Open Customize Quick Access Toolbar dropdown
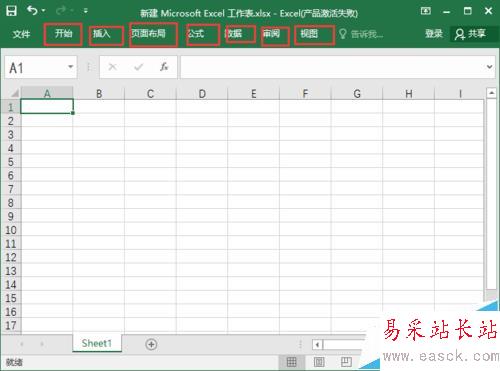Image resolution: width=500 pixels, height=371 pixels. (x=86, y=11)
